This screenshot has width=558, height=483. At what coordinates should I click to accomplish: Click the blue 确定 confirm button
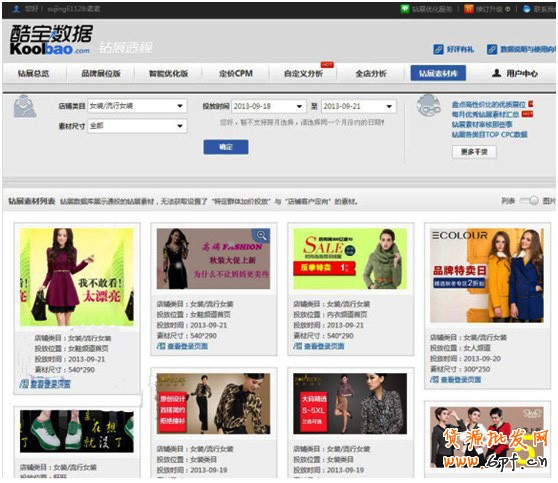coord(226,147)
